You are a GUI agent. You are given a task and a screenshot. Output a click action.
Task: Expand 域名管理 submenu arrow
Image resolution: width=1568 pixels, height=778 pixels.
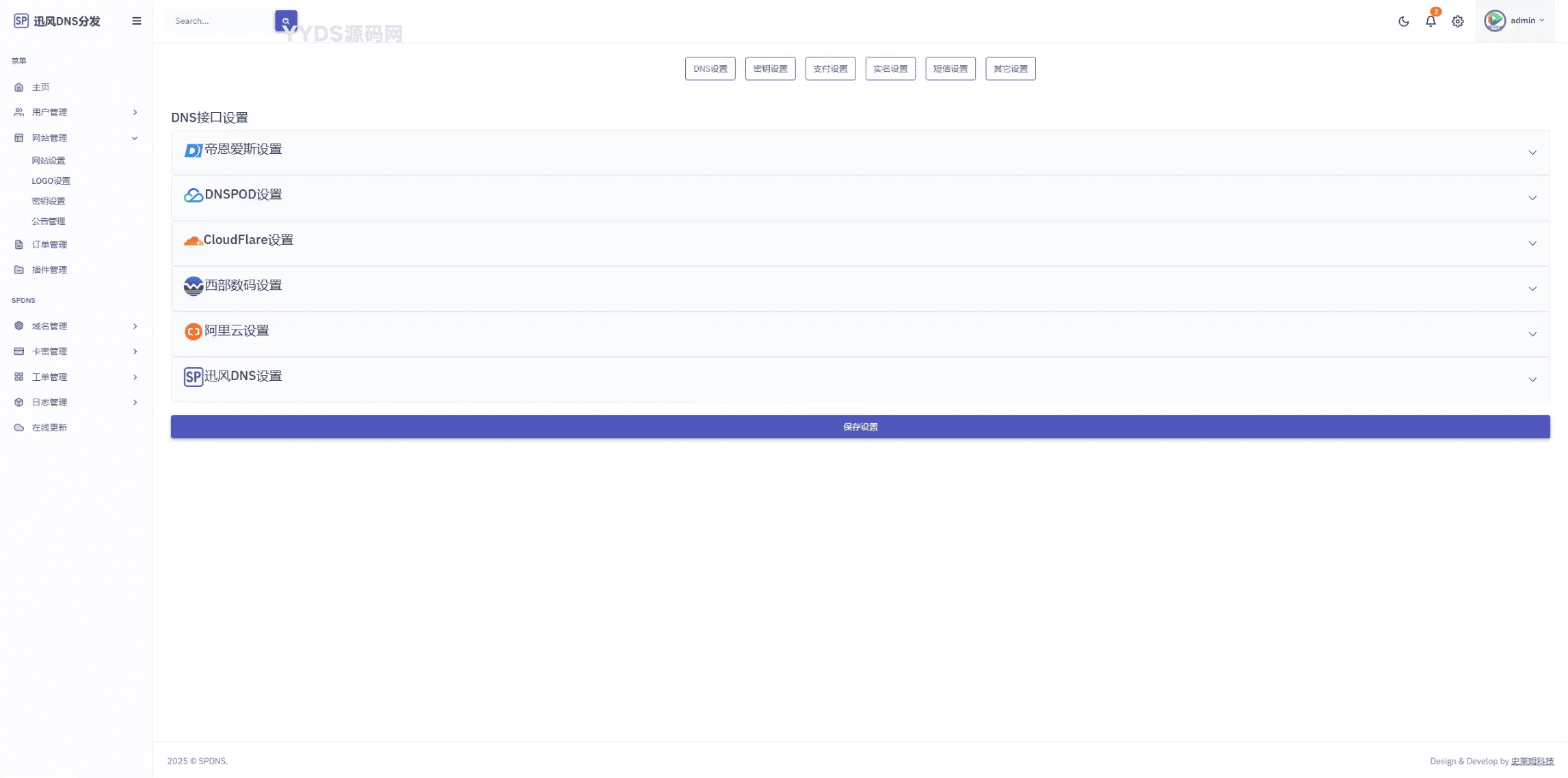point(135,326)
